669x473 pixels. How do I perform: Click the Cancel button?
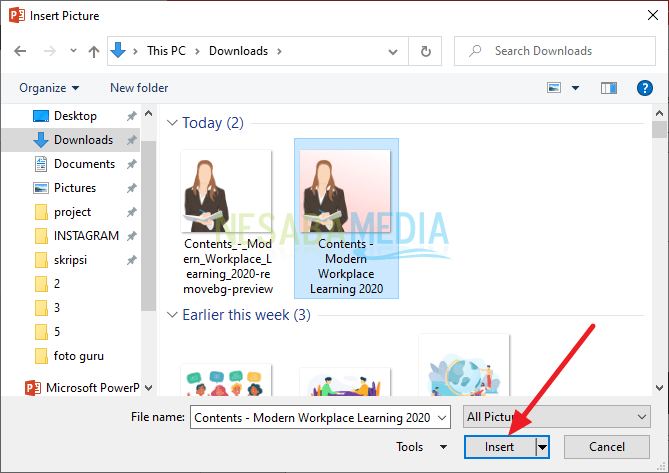(x=607, y=447)
